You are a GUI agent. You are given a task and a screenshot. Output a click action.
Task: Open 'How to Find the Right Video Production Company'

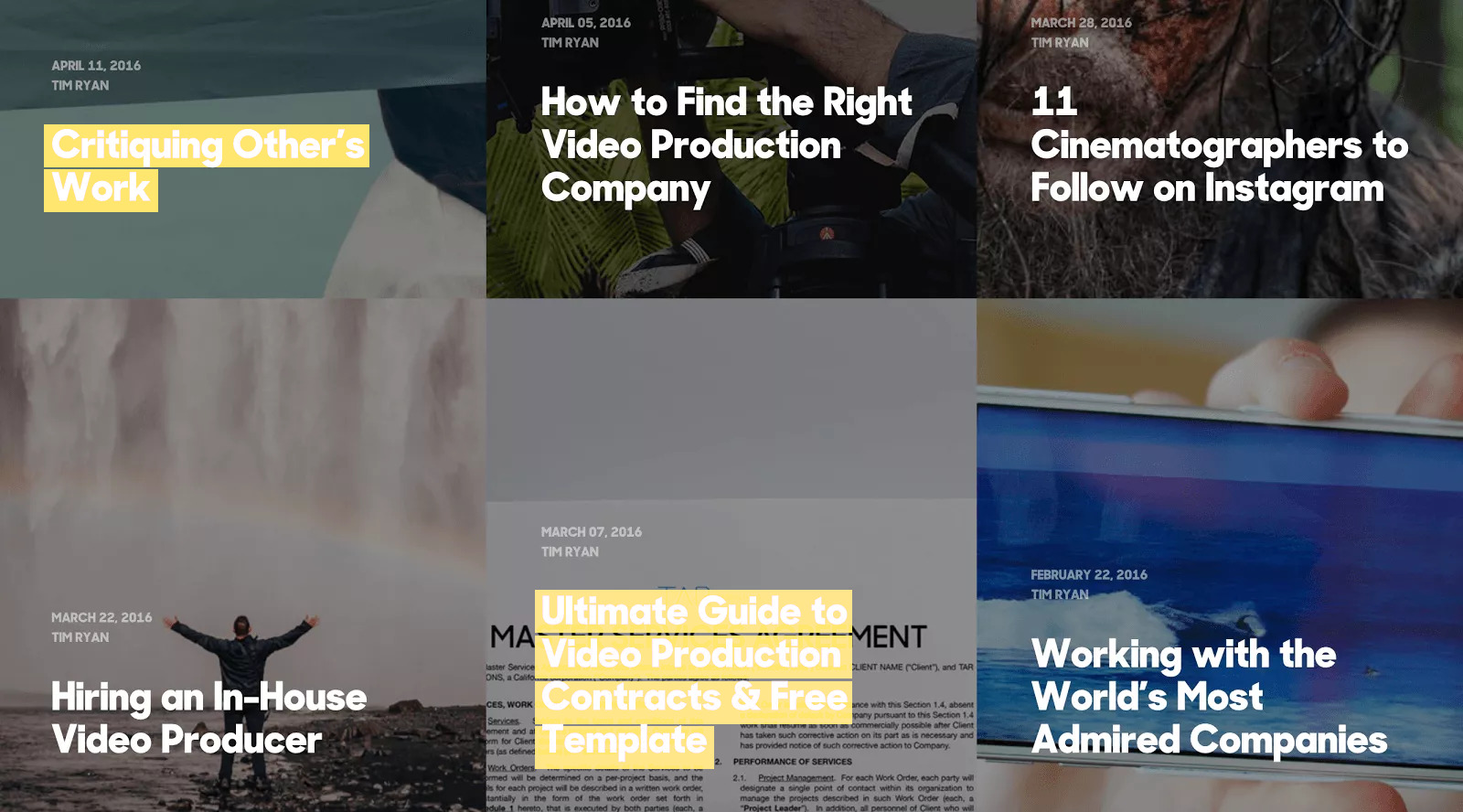(727, 146)
